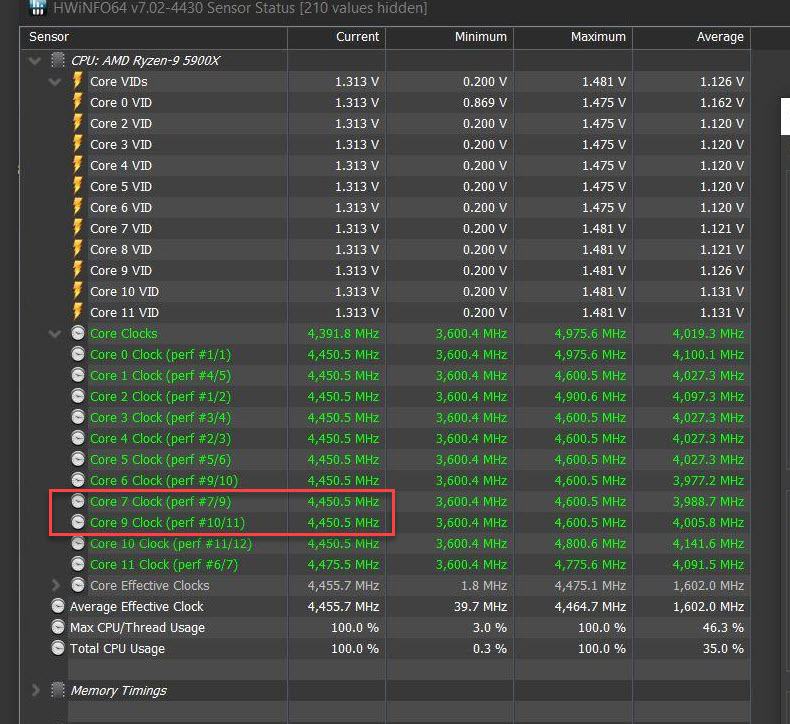
Task: Click the clock icon for Core 6 Clock
Action: point(78,480)
